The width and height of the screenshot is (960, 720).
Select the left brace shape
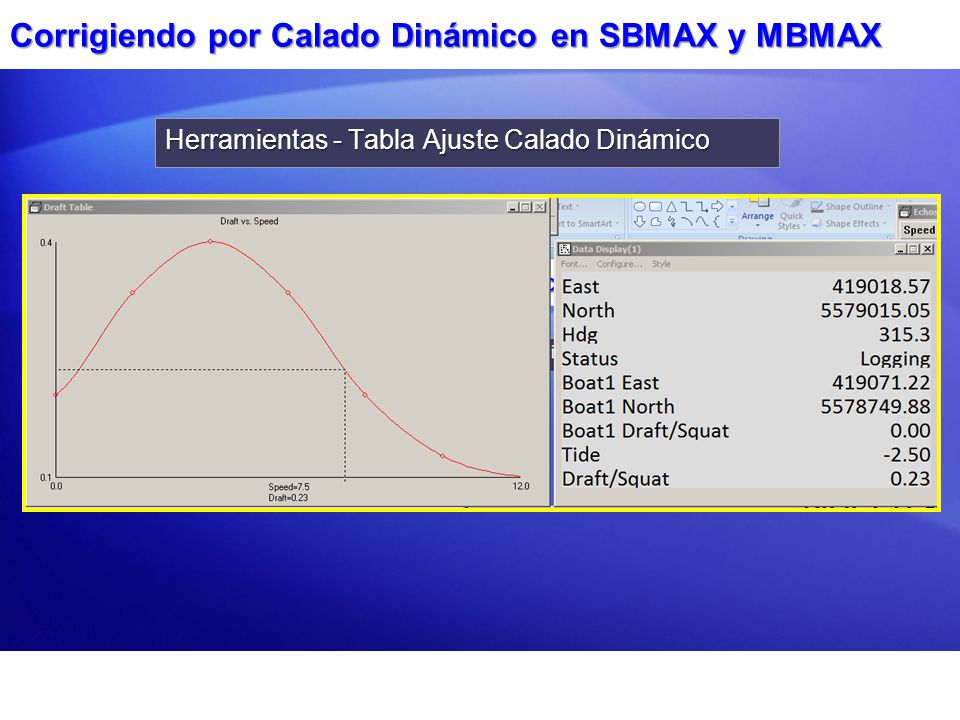click(716, 222)
